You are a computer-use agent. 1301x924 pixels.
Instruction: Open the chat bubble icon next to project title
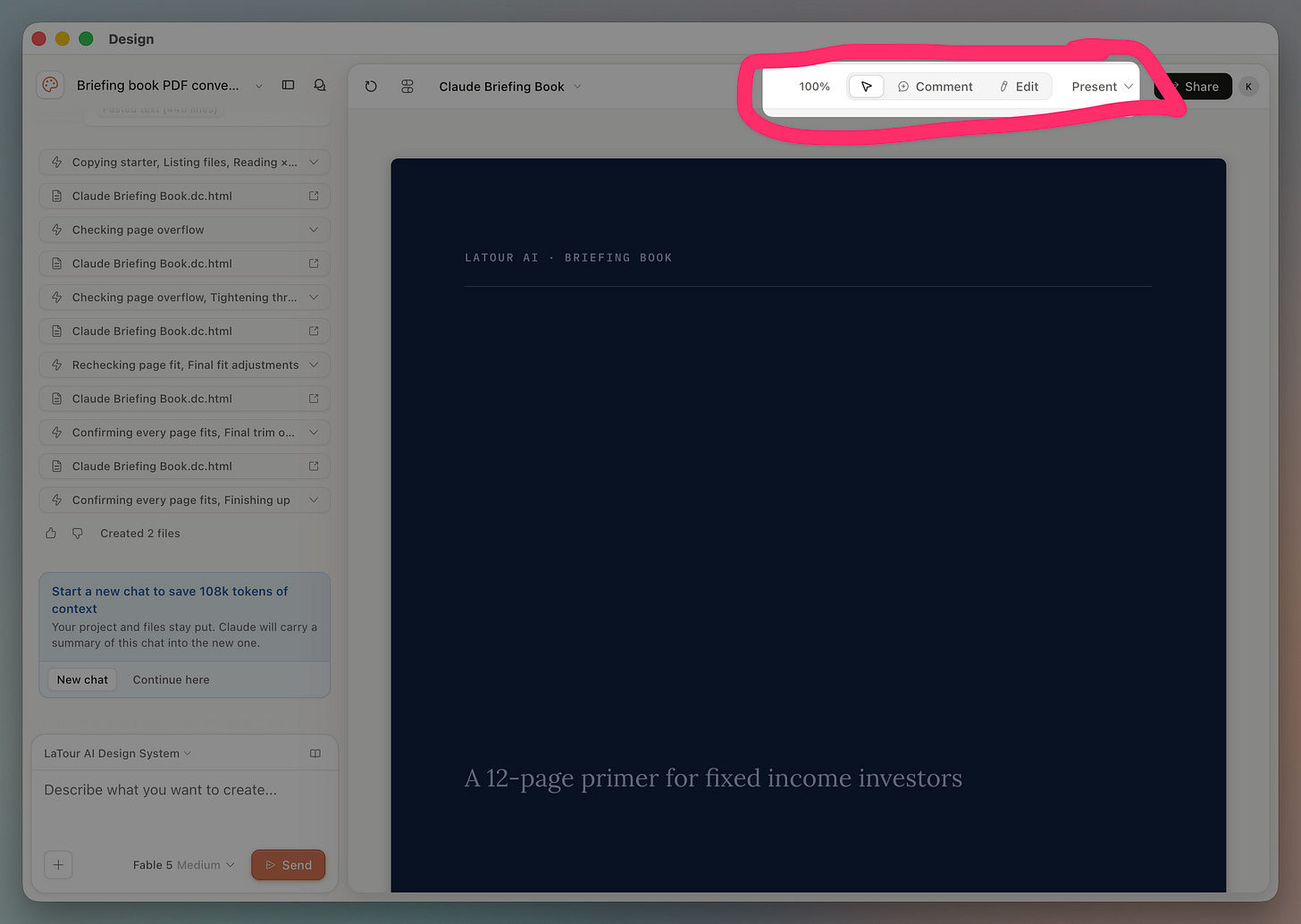click(x=320, y=85)
